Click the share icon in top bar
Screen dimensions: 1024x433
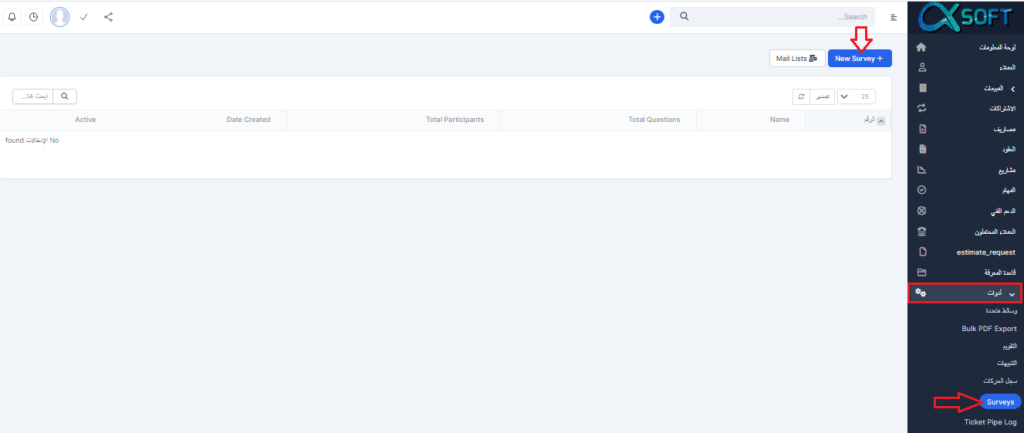coord(108,17)
